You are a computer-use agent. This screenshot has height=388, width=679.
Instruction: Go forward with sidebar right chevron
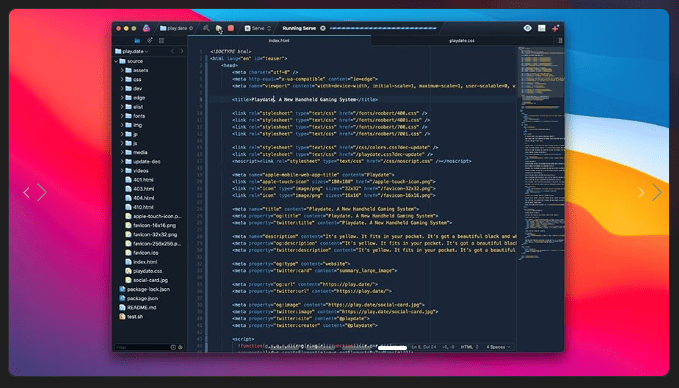pyautogui.click(x=182, y=51)
